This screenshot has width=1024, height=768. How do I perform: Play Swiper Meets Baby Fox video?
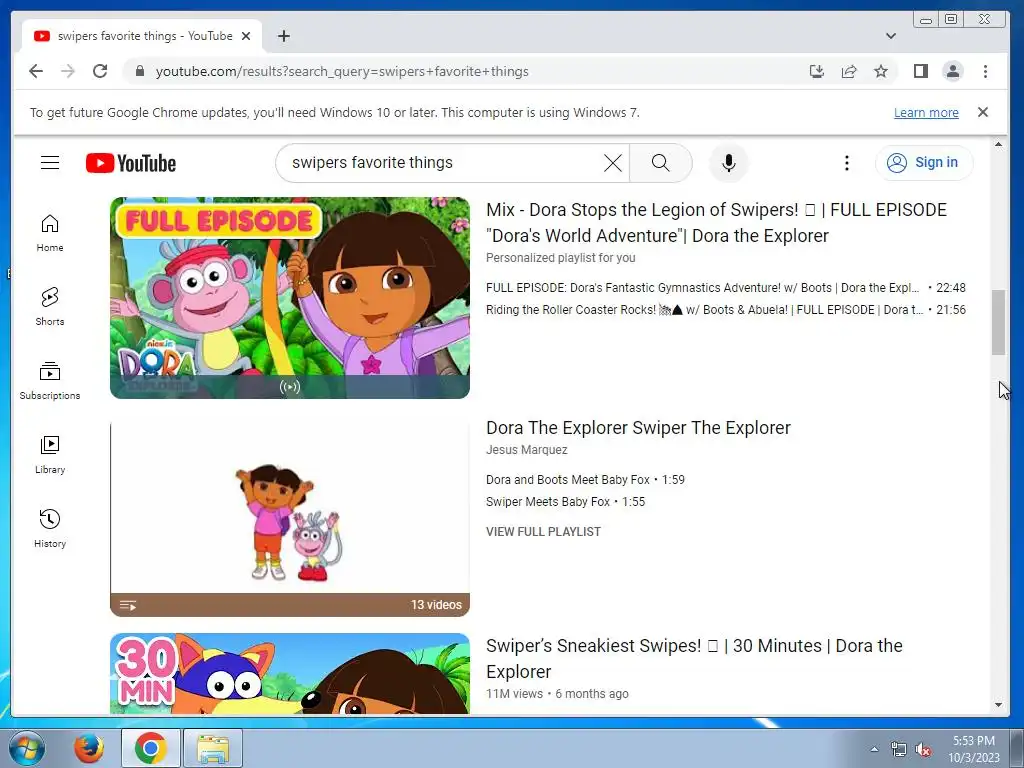(x=566, y=502)
